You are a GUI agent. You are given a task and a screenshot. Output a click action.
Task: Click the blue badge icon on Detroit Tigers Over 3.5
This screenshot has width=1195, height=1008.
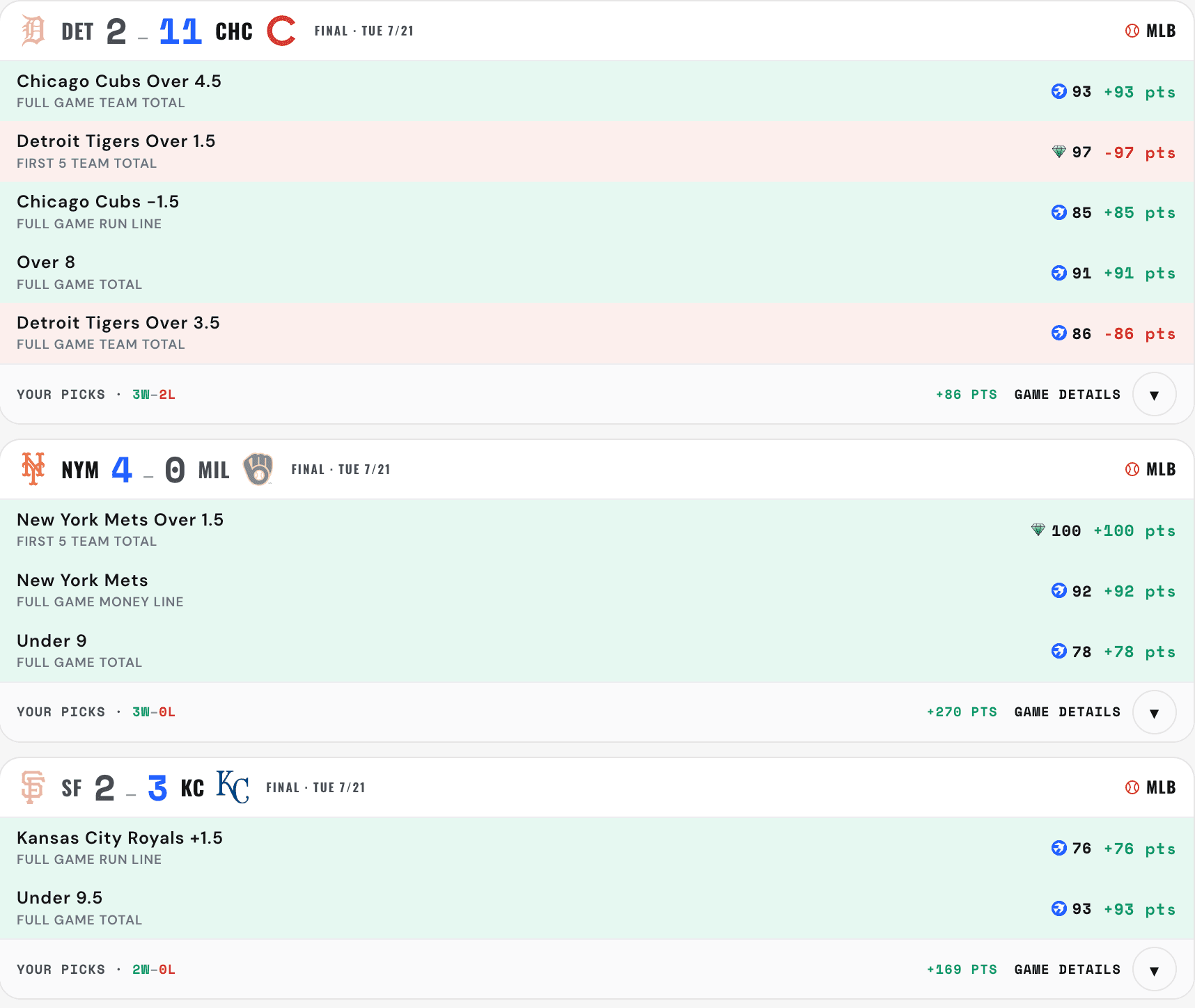1059,333
